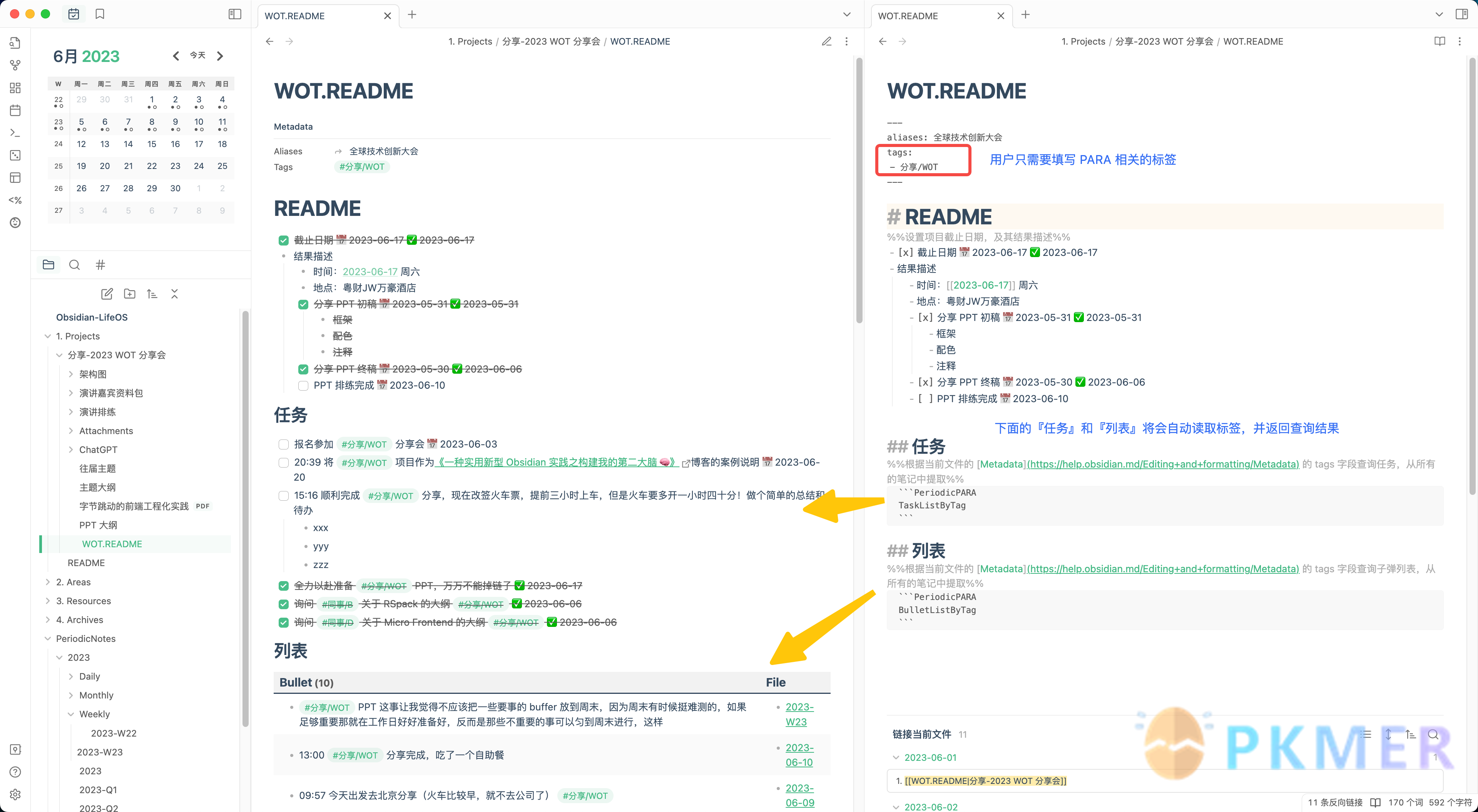Check the 15:16 顺利完成 task

[283, 495]
